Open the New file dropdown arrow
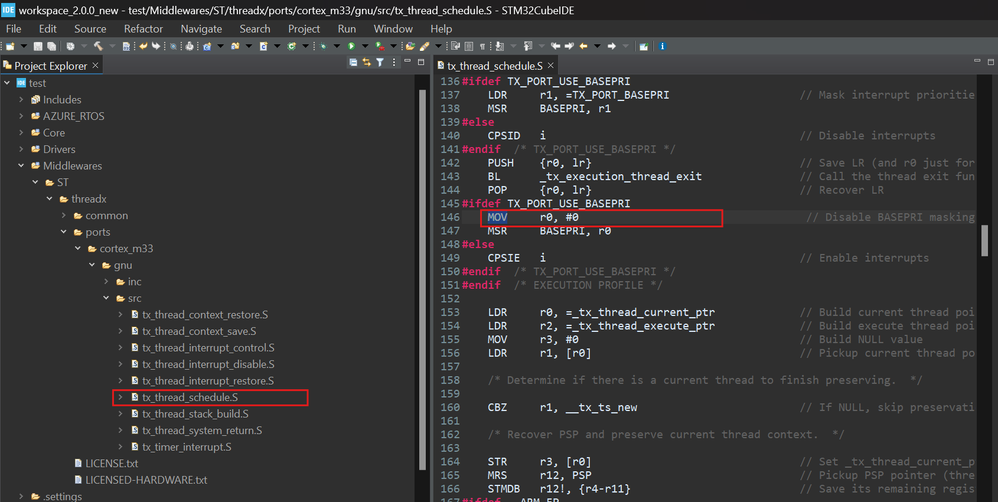The width and height of the screenshot is (998, 502). tap(24, 46)
